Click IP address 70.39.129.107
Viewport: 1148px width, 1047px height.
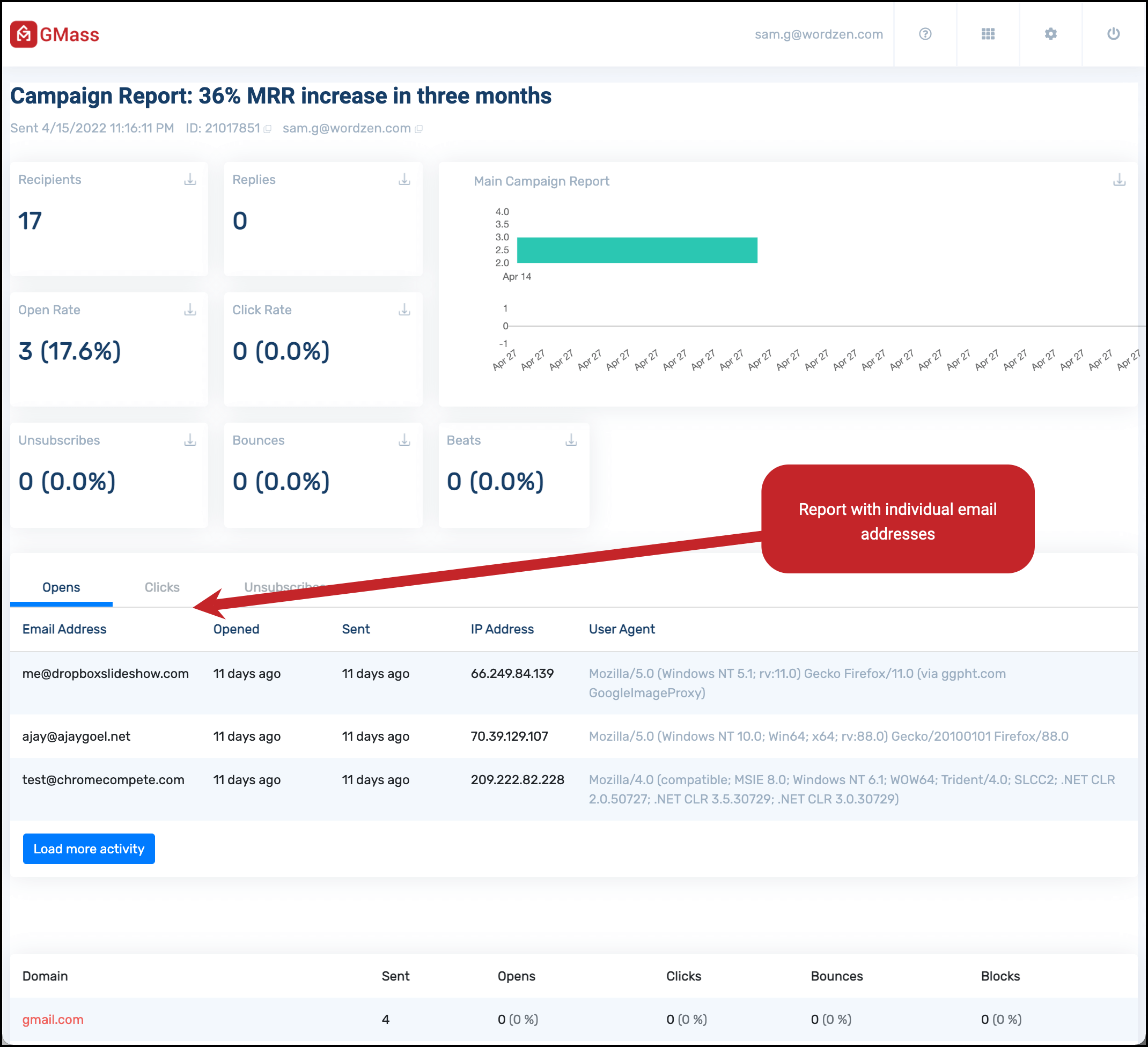509,736
